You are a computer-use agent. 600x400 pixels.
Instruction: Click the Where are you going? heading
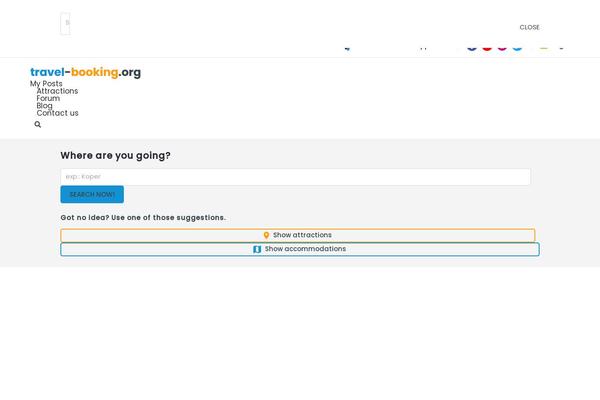point(116,155)
